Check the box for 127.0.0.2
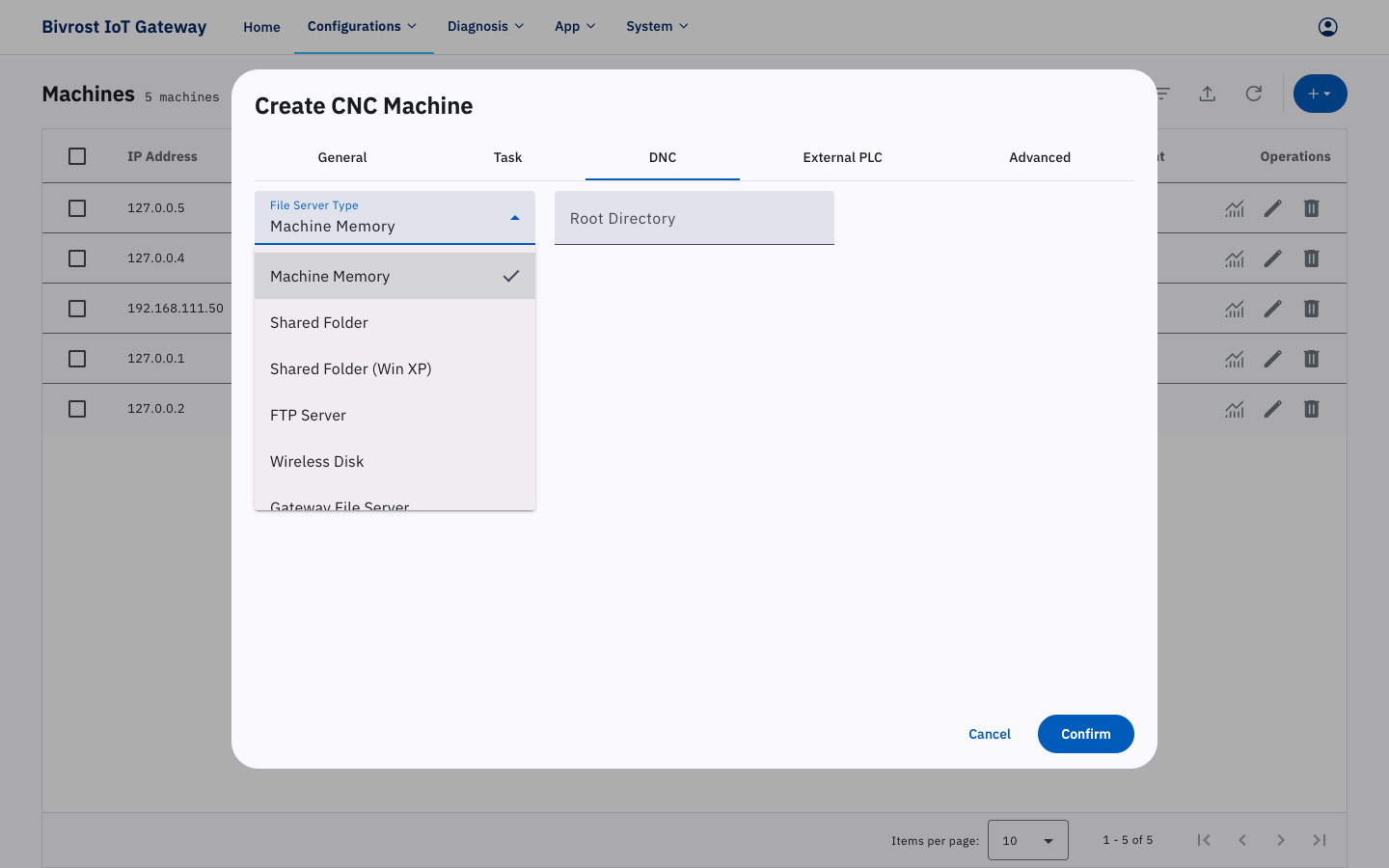The width and height of the screenshot is (1389, 868). (77, 409)
